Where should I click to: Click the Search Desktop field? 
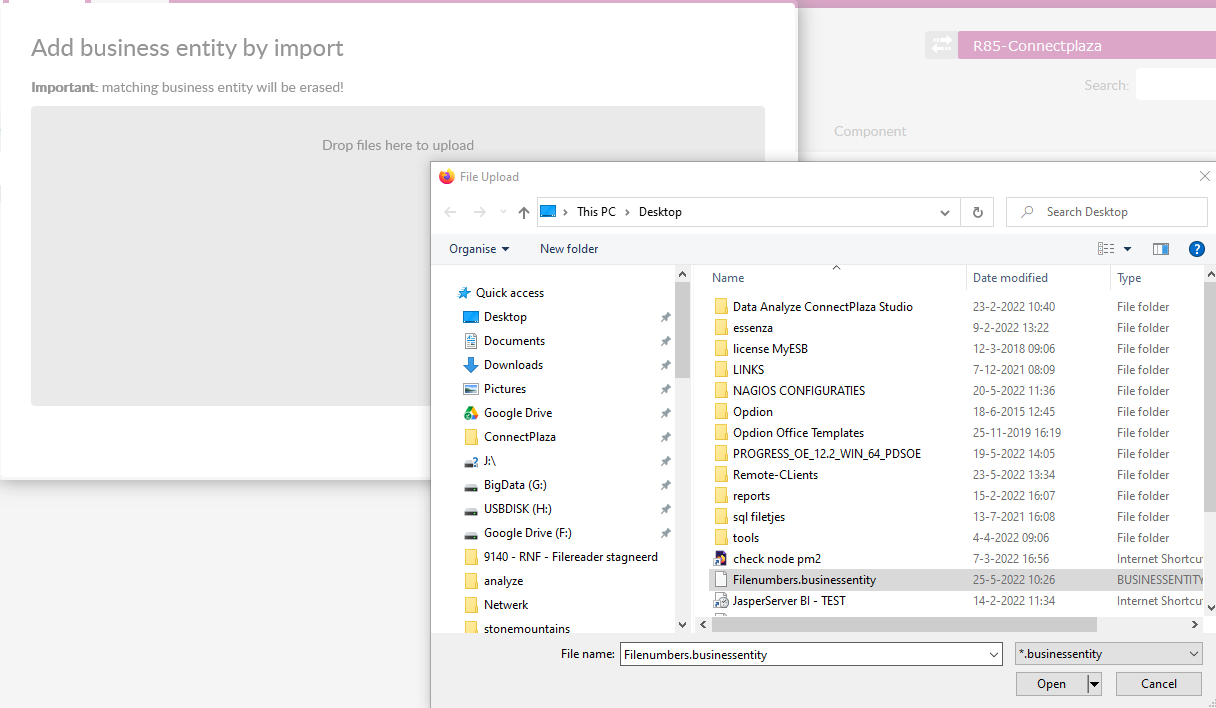coord(1115,212)
